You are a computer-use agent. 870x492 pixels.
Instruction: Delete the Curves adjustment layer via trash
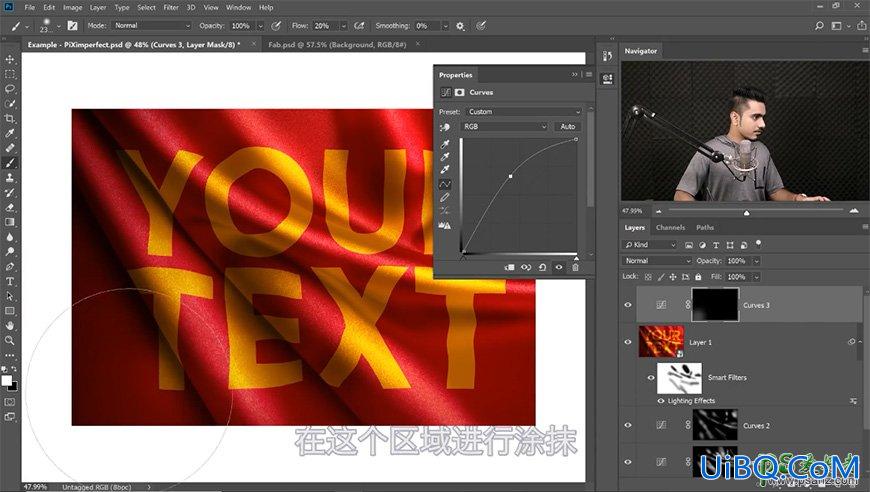pos(575,267)
